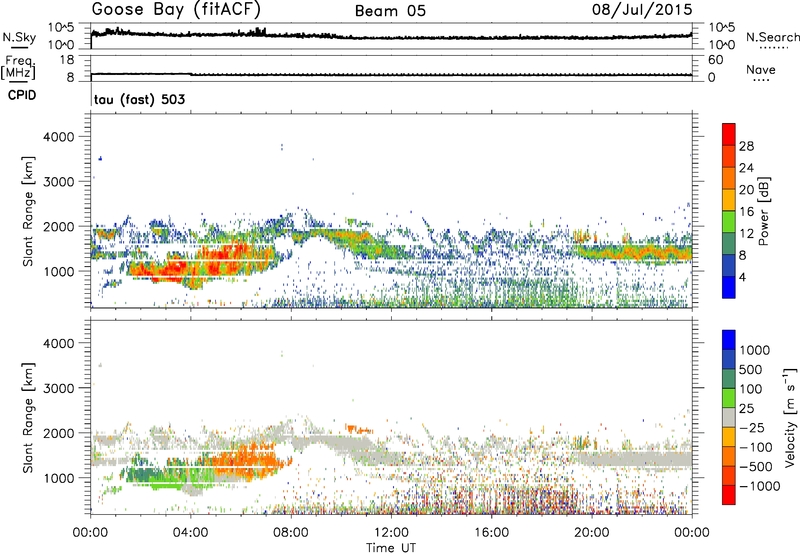Click the 1000 tick on velocity colorbar
This screenshot has height=554, width=800.
(x=754, y=350)
